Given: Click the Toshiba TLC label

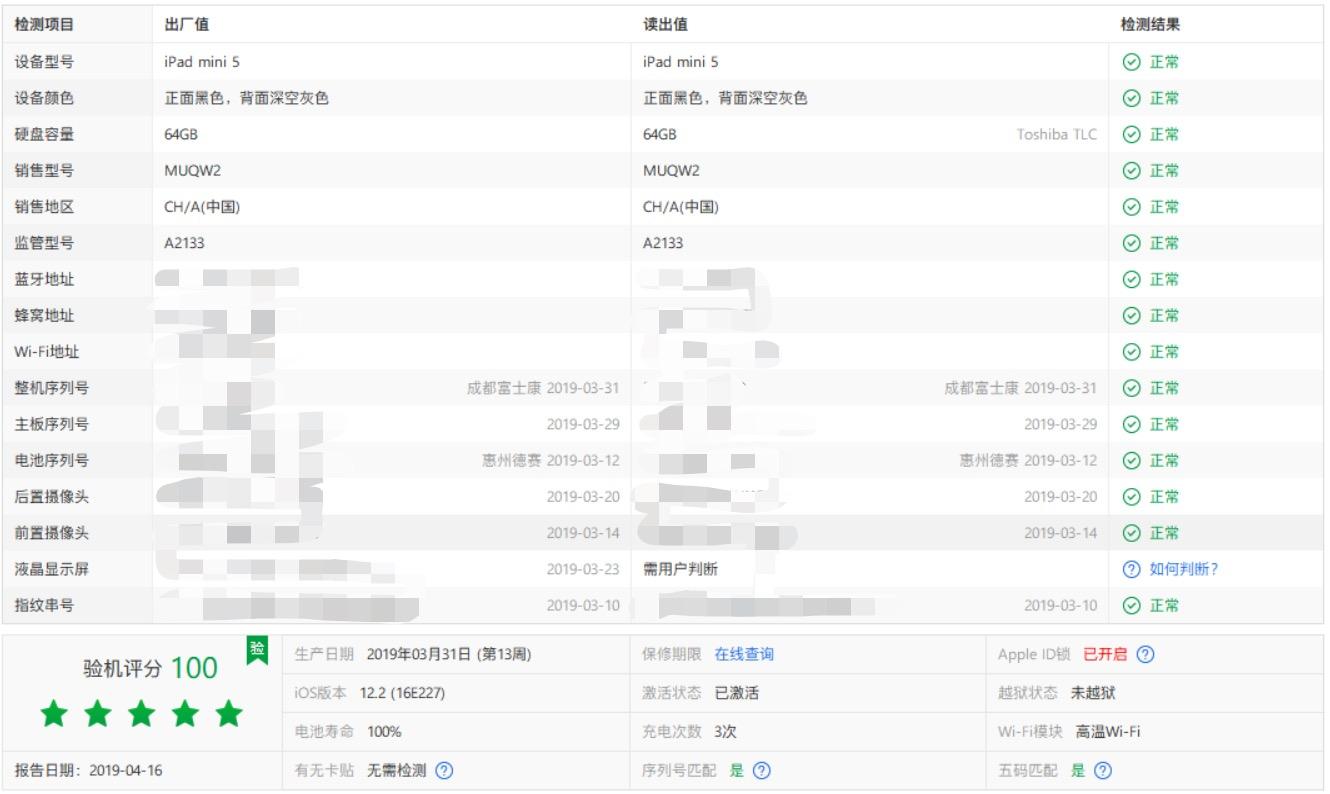Looking at the screenshot, I should (x=1057, y=134).
